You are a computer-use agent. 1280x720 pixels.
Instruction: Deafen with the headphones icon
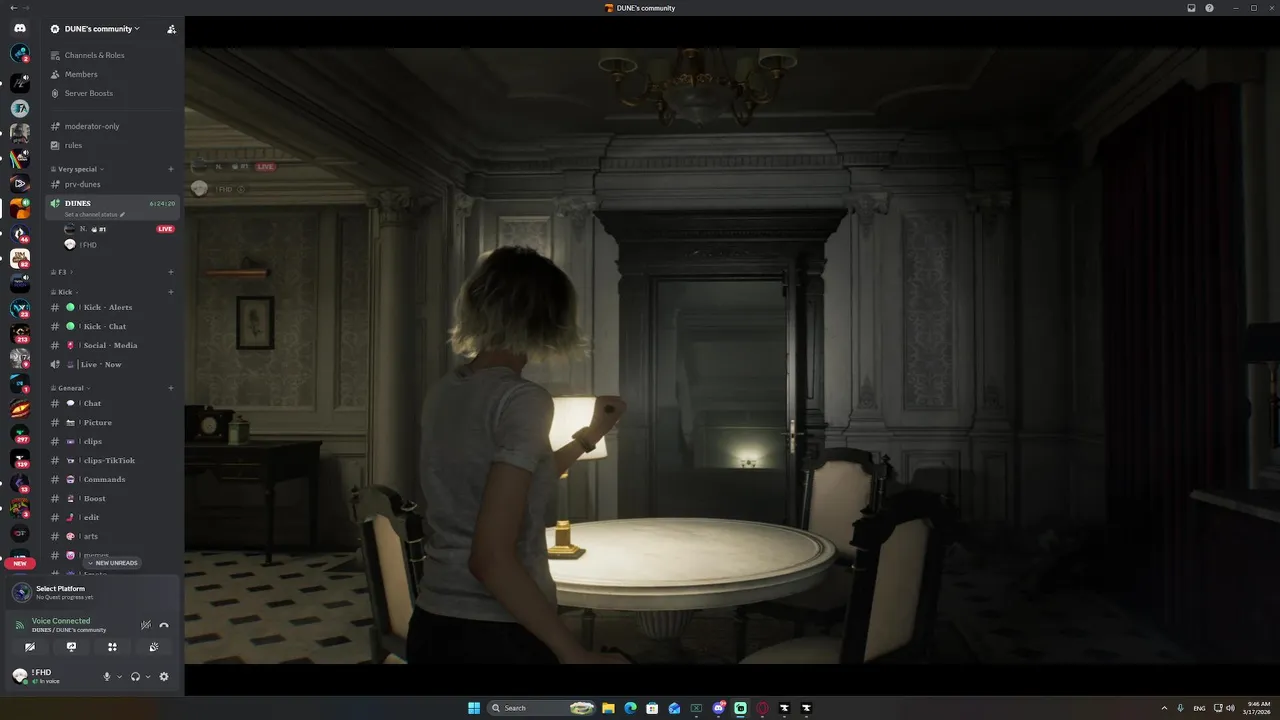point(135,677)
